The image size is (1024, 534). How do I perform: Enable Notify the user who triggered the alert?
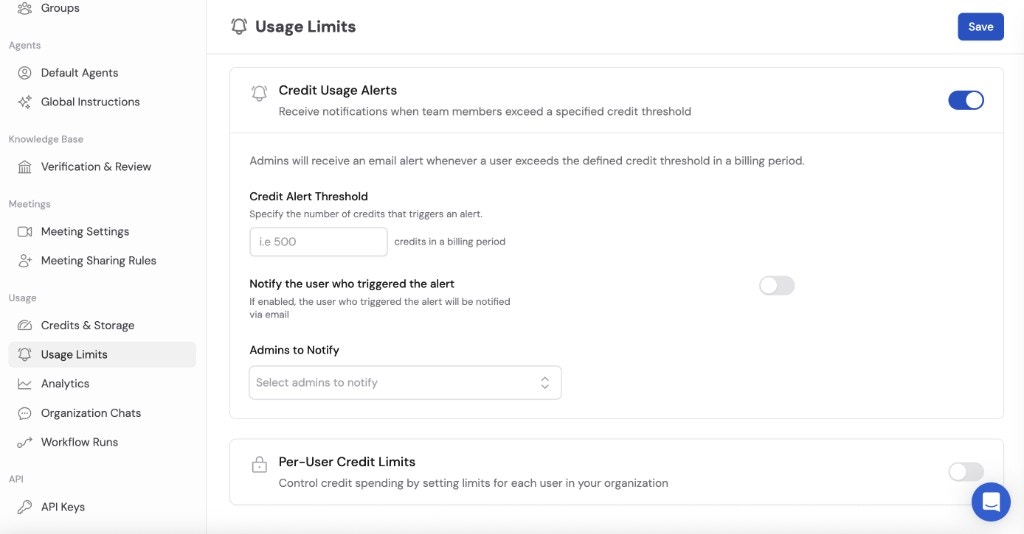pyautogui.click(x=776, y=285)
